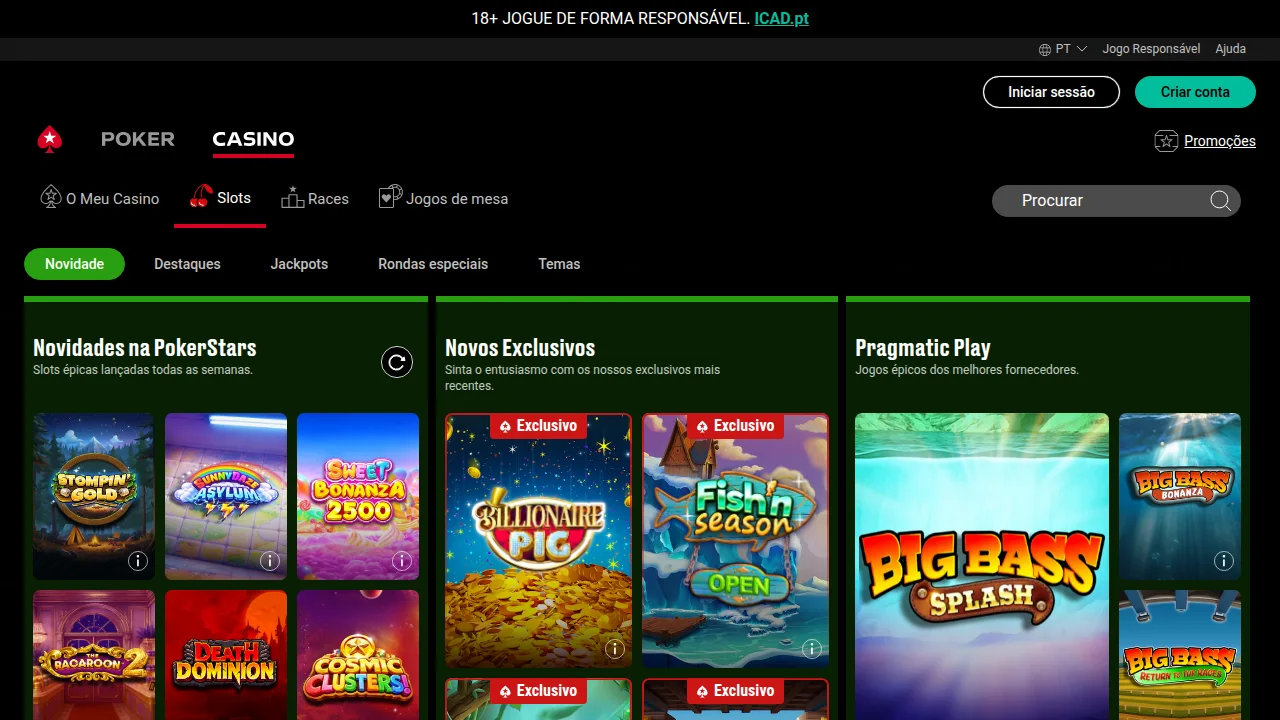This screenshot has width=1280, height=720.
Task: Click the Races podium icon
Action: pos(292,197)
